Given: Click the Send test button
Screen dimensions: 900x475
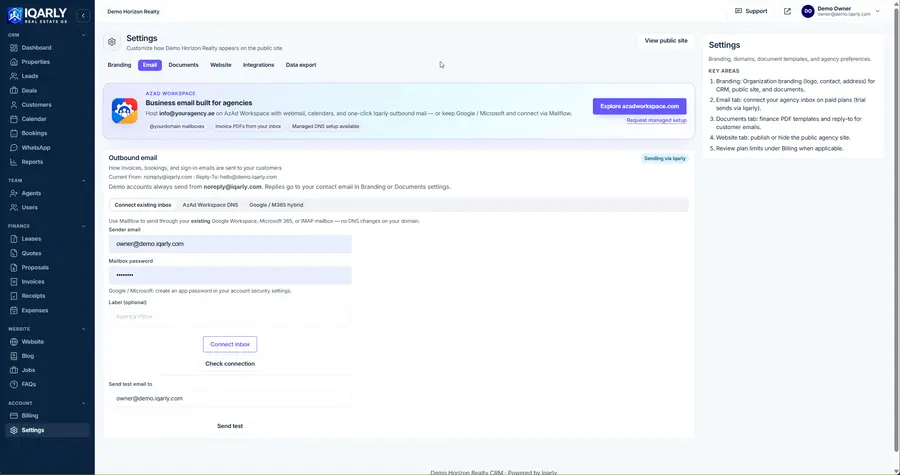Looking at the screenshot, I should pos(230,426).
